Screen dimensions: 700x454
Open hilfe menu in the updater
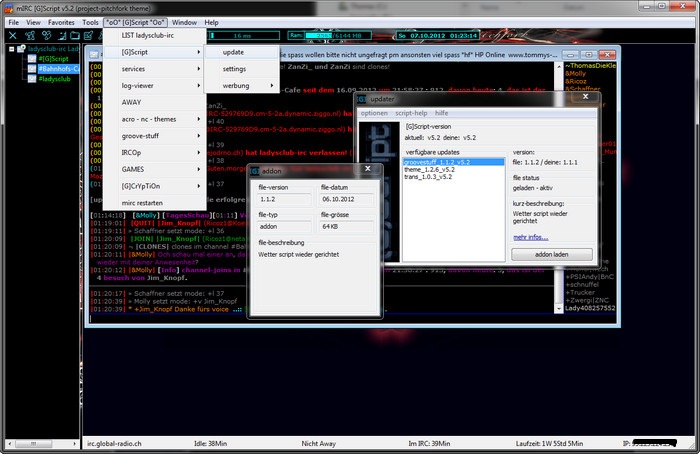[x=442, y=113]
